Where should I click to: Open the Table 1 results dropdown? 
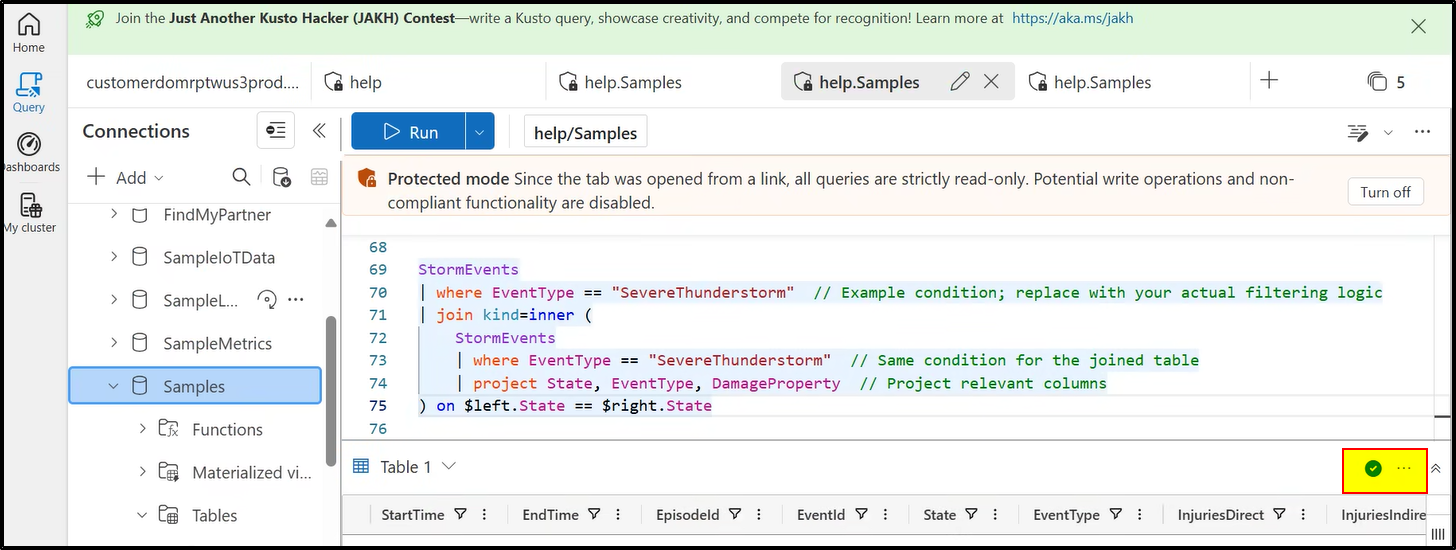tap(449, 466)
